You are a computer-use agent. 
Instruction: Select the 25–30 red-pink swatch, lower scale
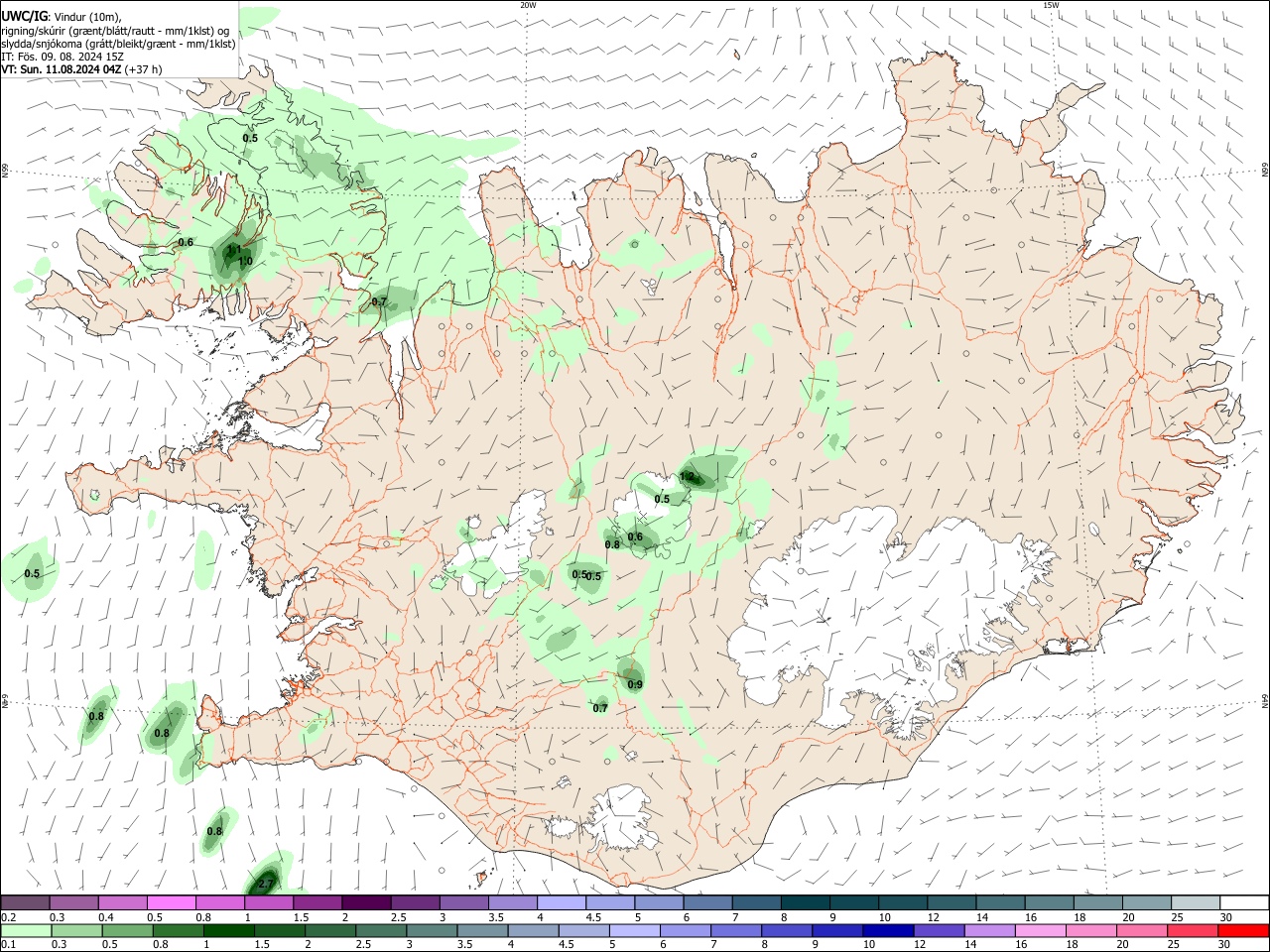(x=1193, y=930)
